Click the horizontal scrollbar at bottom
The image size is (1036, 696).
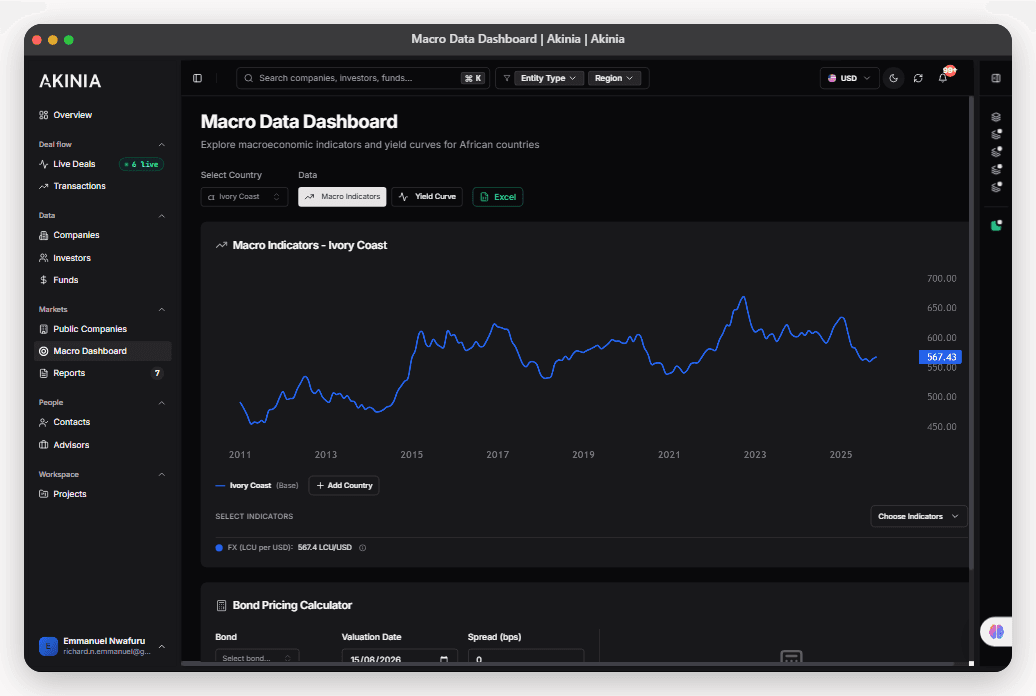click(568, 664)
